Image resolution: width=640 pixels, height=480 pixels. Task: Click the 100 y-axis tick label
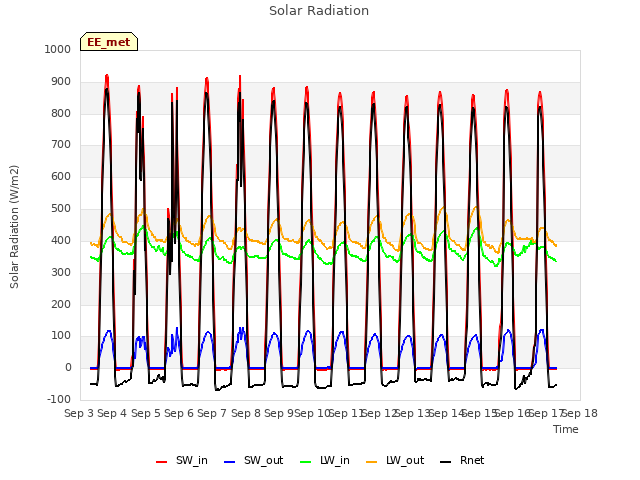click(61, 336)
